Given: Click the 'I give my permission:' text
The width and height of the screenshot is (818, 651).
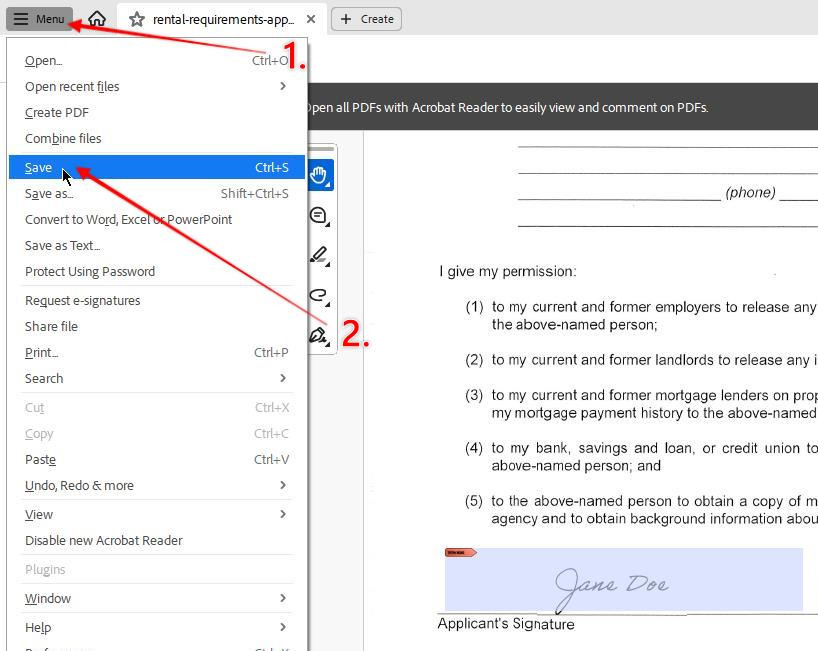Looking at the screenshot, I should pos(508,272).
